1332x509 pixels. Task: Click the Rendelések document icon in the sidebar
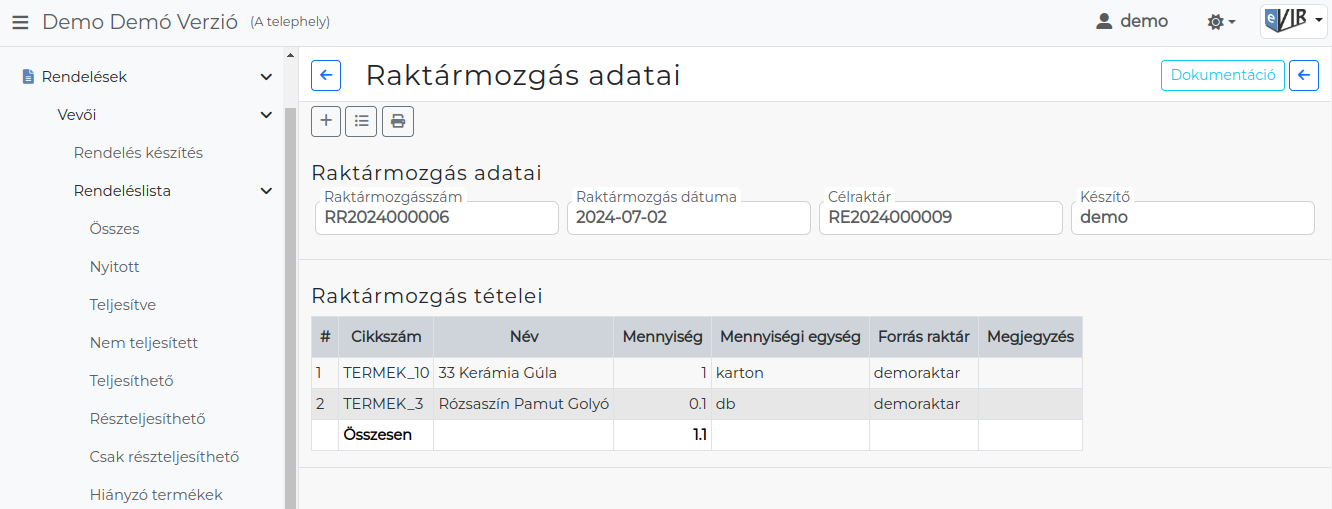tap(28, 77)
